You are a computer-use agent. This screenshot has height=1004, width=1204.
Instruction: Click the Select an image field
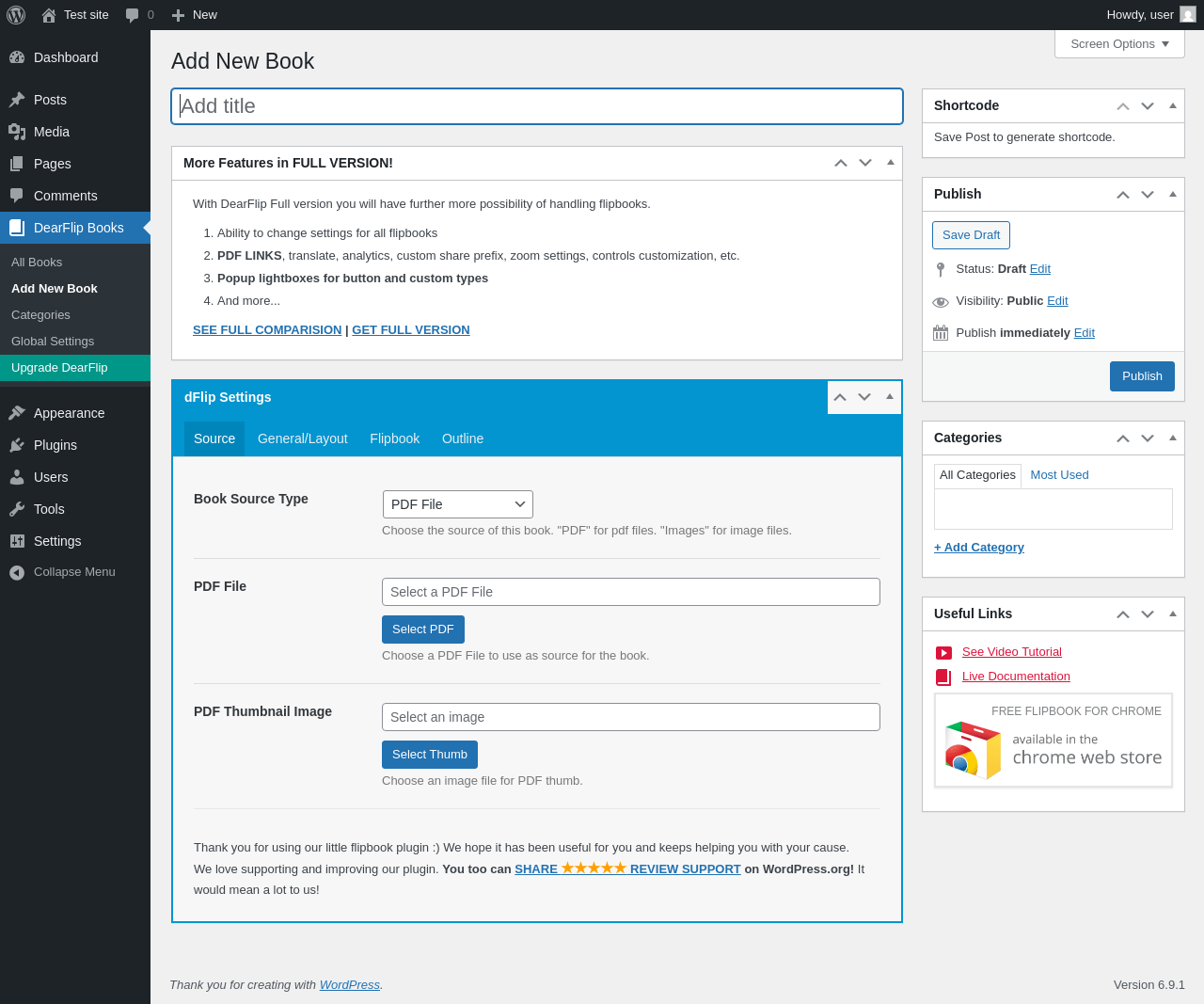pyautogui.click(x=631, y=717)
